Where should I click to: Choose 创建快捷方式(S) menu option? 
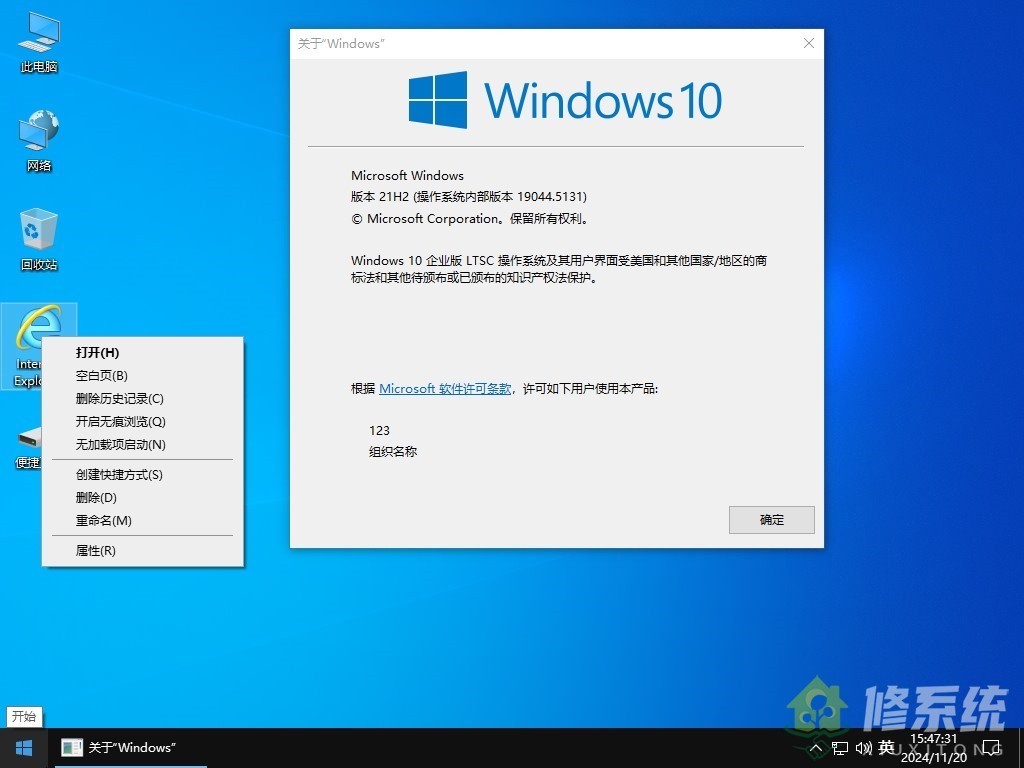[x=118, y=474]
